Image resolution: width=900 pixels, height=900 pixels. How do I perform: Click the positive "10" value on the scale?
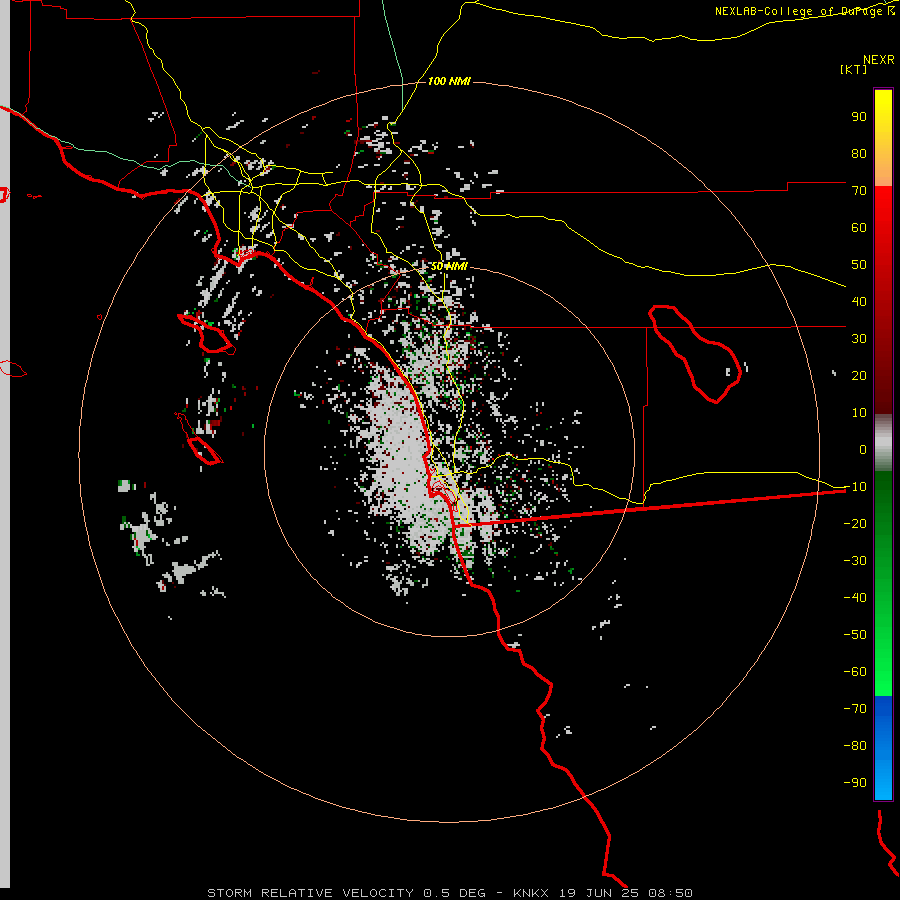click(859, 413)
